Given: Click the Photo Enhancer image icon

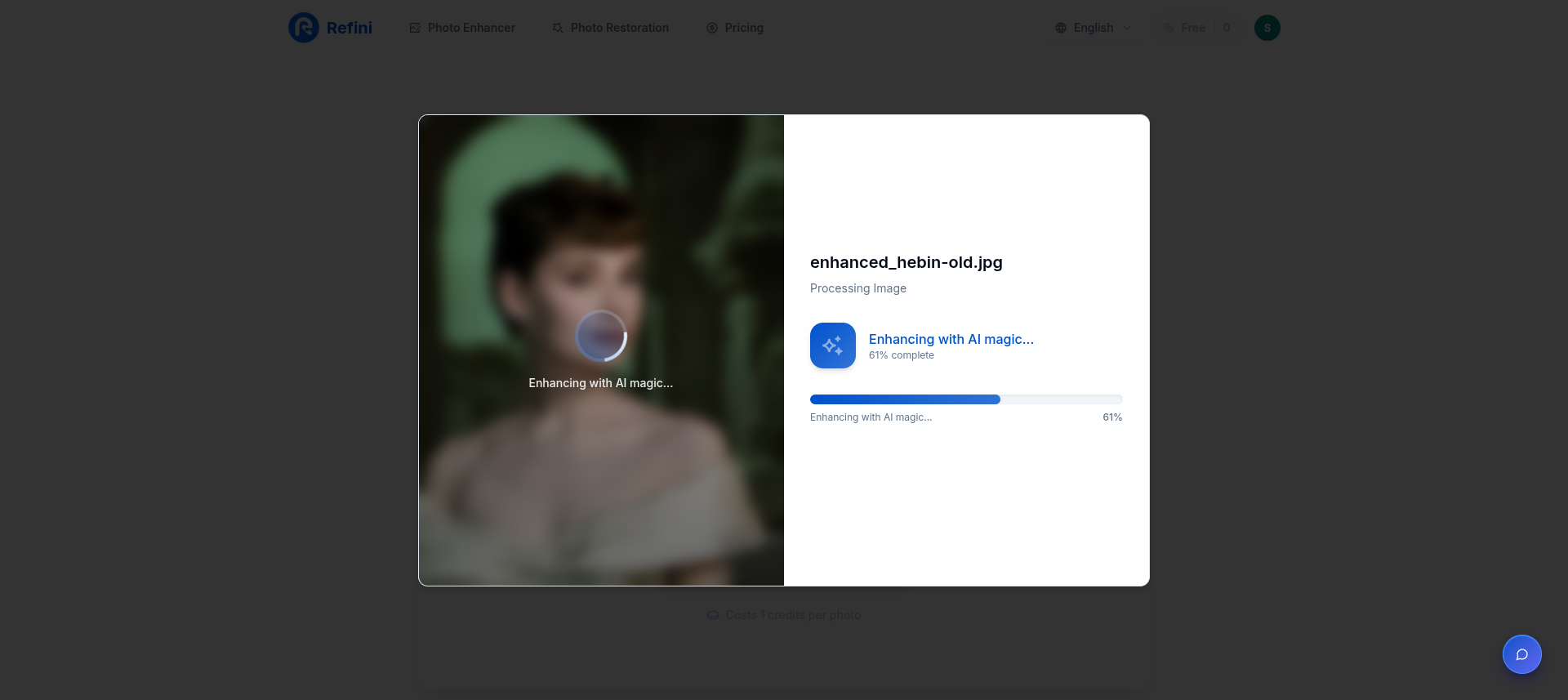Looking at the screenshot, I should [x=415, y=28].
